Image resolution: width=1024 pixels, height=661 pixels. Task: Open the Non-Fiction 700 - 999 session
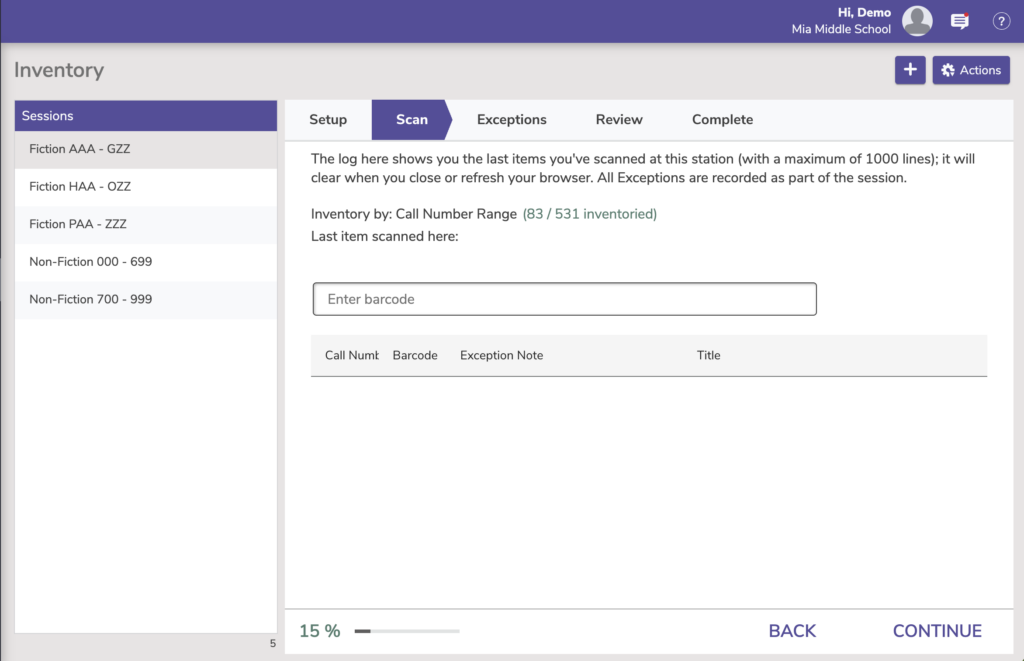click(x=91, y=299)
